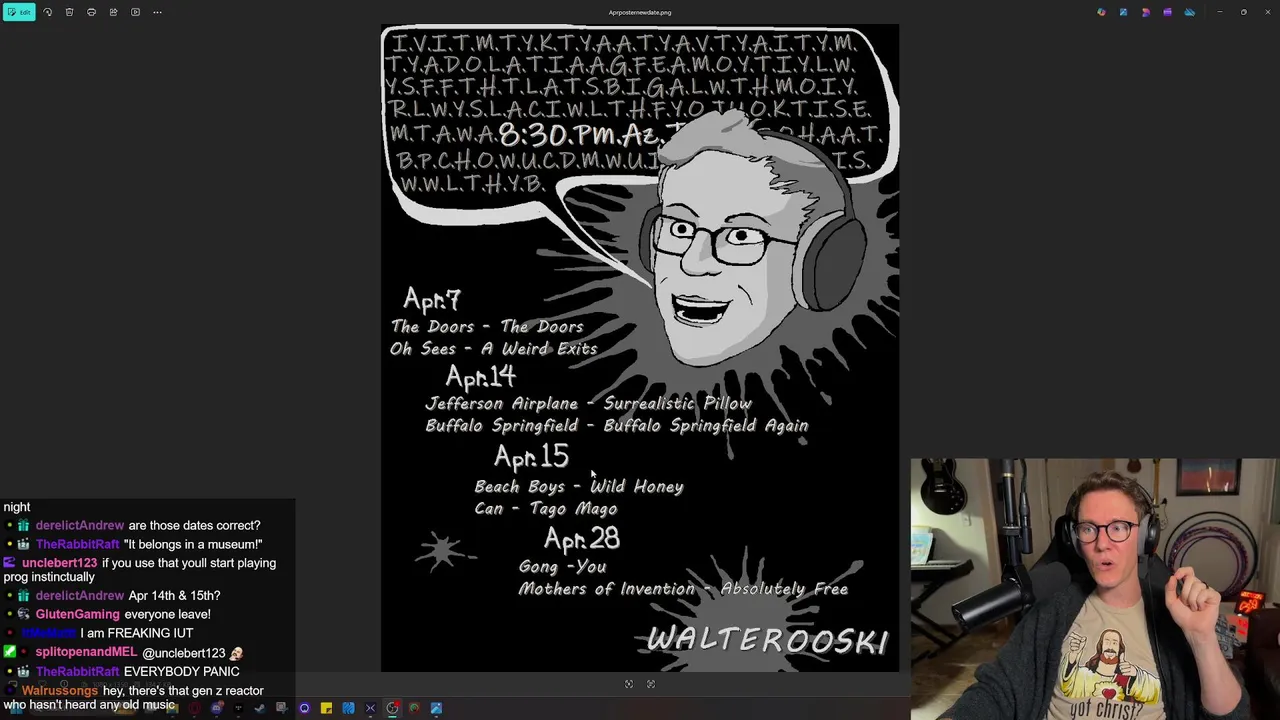Click the WALTEROOSKI signature on the poster
This screenshot has width=1280, height=720.
pos(767,640)
